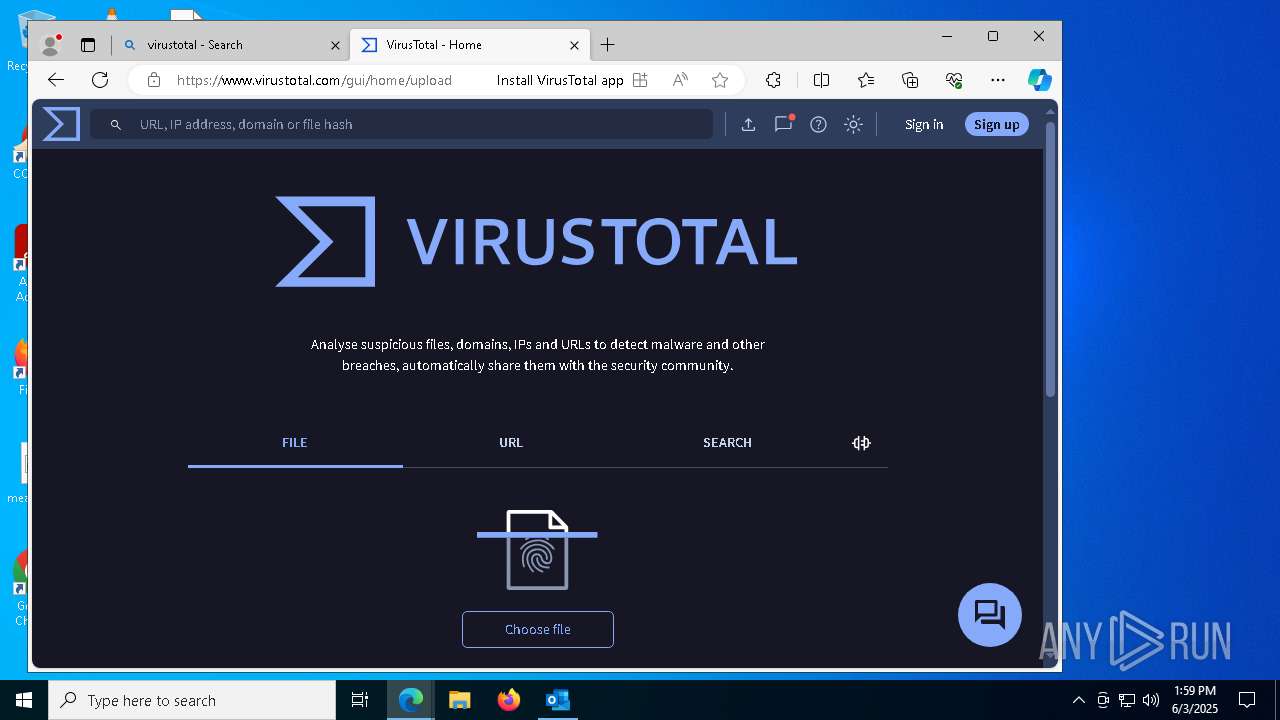Switch to the URL tab
The width and height of the screenshot is (1280, 720).
(511, 443)
